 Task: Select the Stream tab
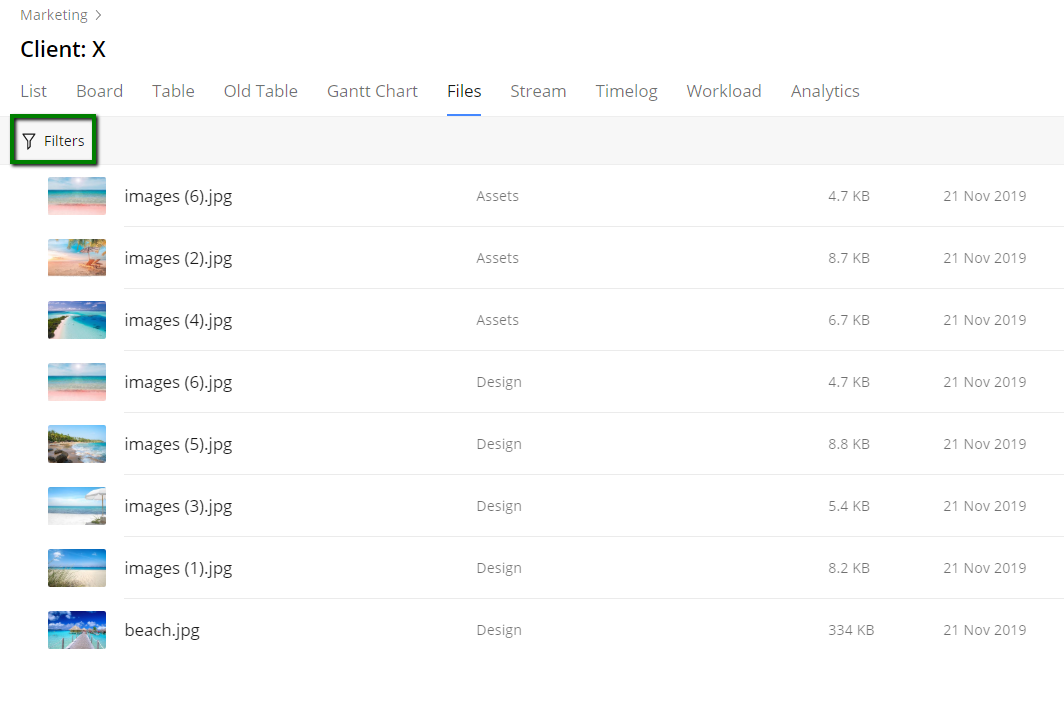[x=538, y=91]
